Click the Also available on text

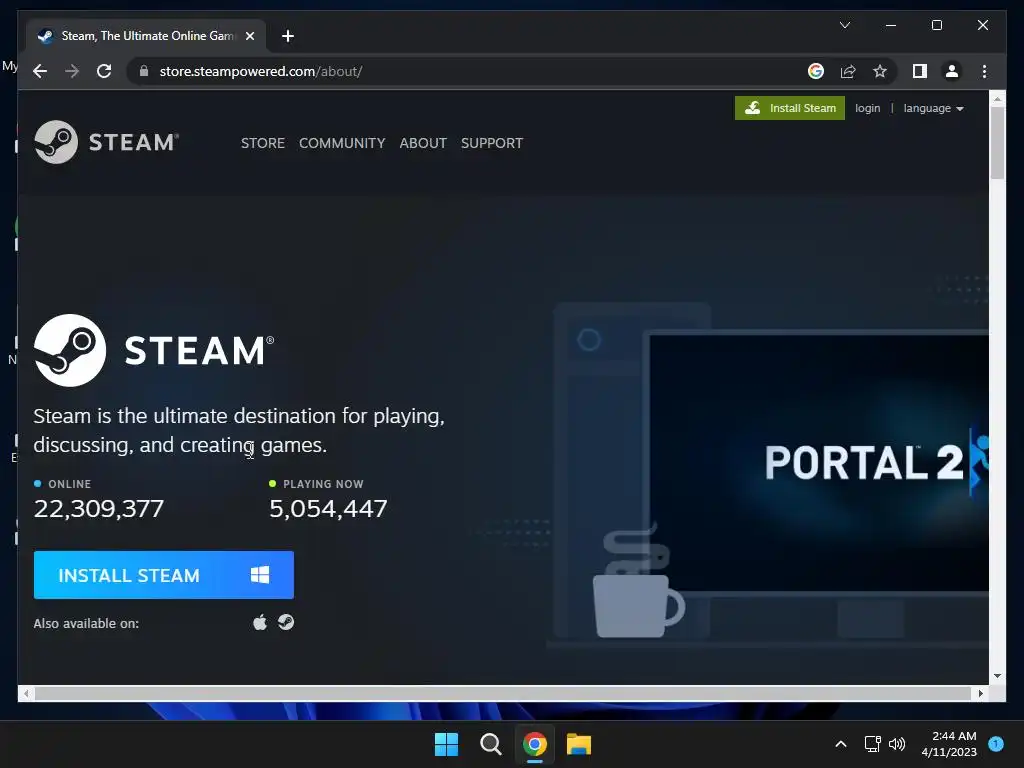click(x=86, y=624)
